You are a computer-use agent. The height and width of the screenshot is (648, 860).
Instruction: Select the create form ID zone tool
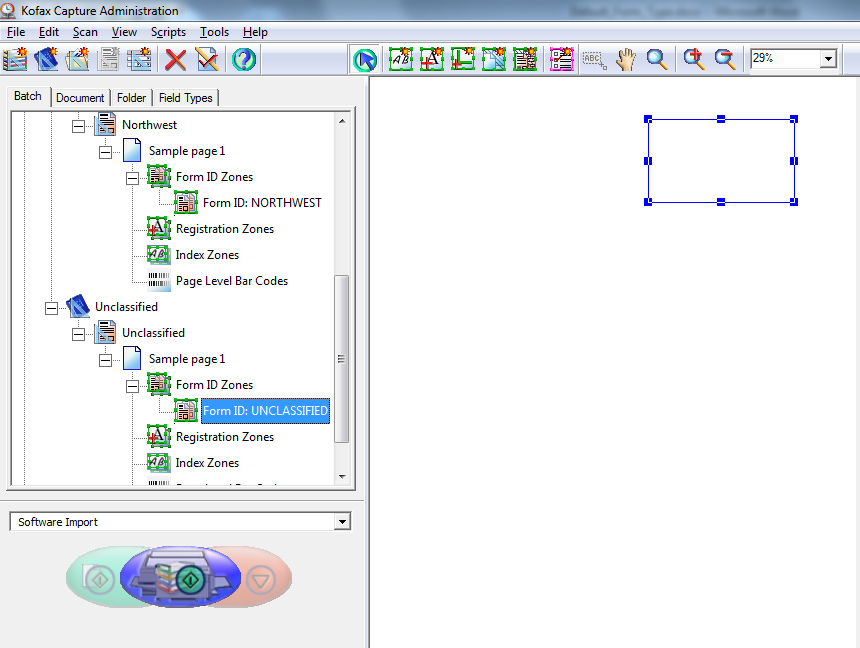pyautogui.click(x=525, y=59)
